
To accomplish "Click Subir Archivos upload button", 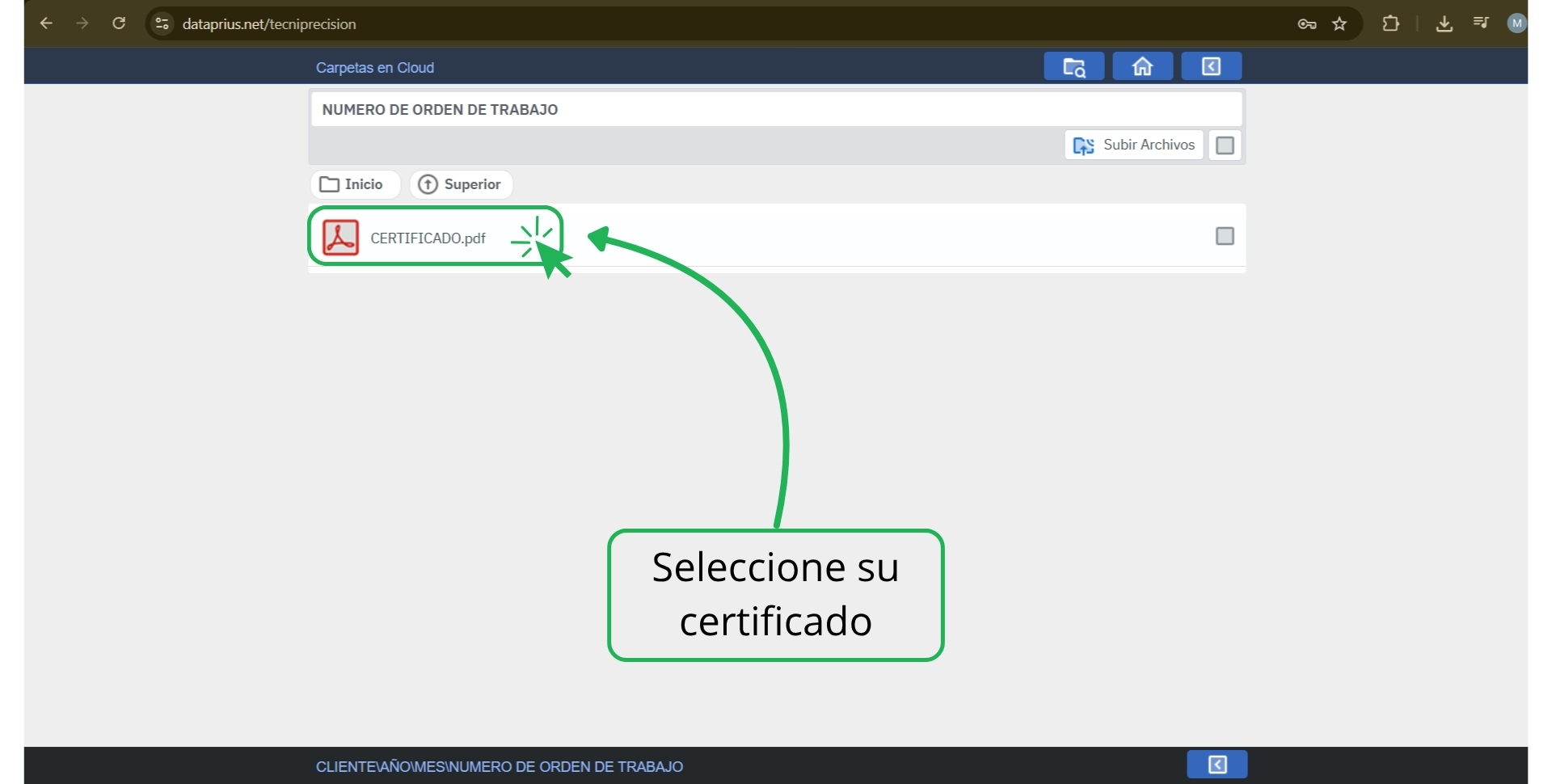I will (x=1133, y=145).
